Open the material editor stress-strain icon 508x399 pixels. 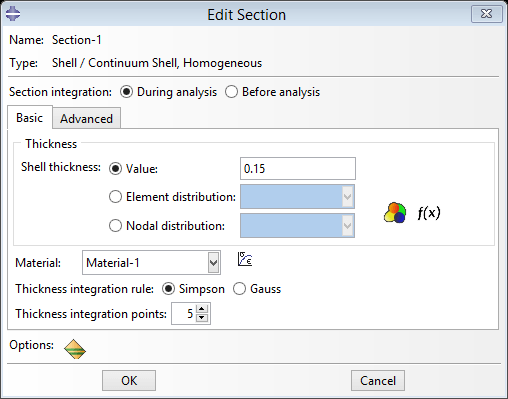[245, 259]
